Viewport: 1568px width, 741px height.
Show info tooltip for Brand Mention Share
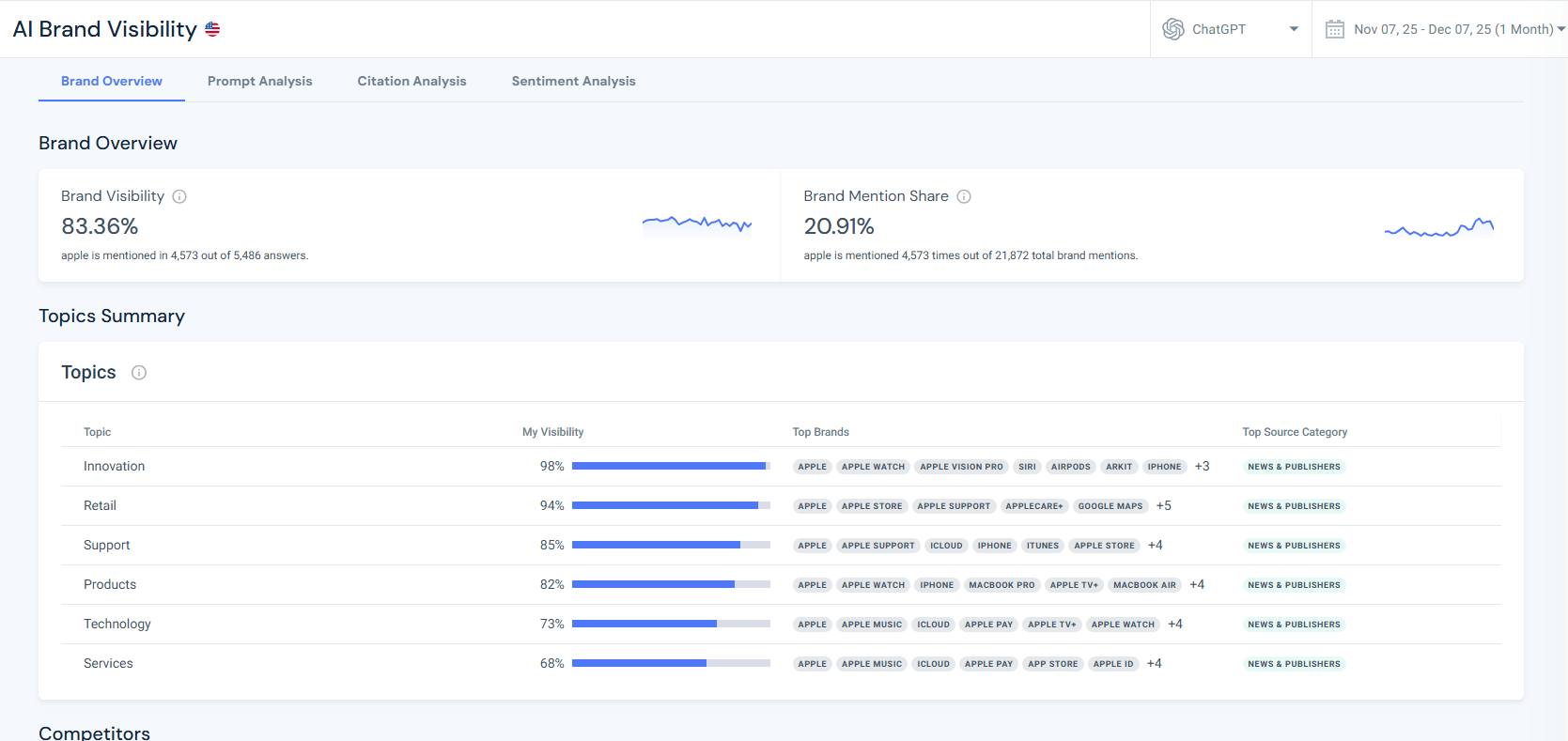[964, 196]
